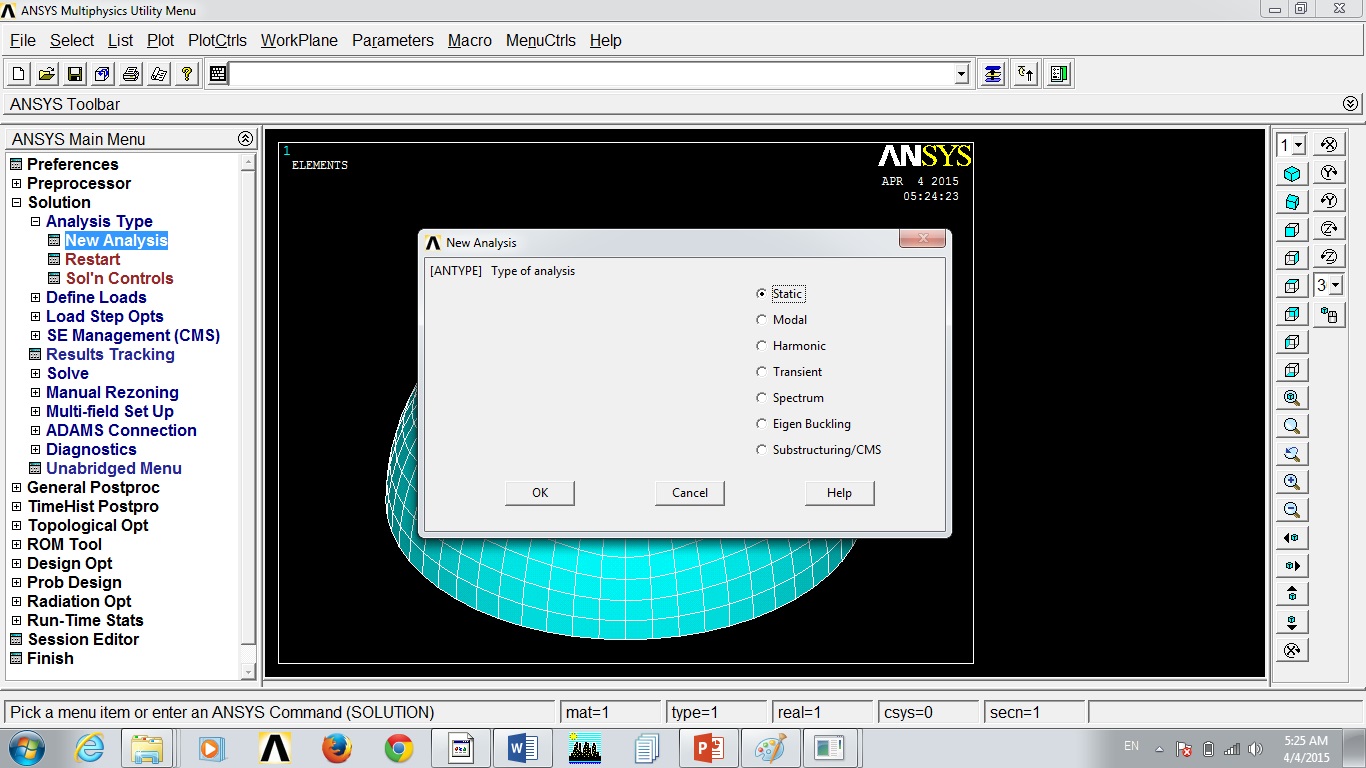Open the PlotCtrls menu
This screenshot has width=1366, height=768.
click(217, 41)
